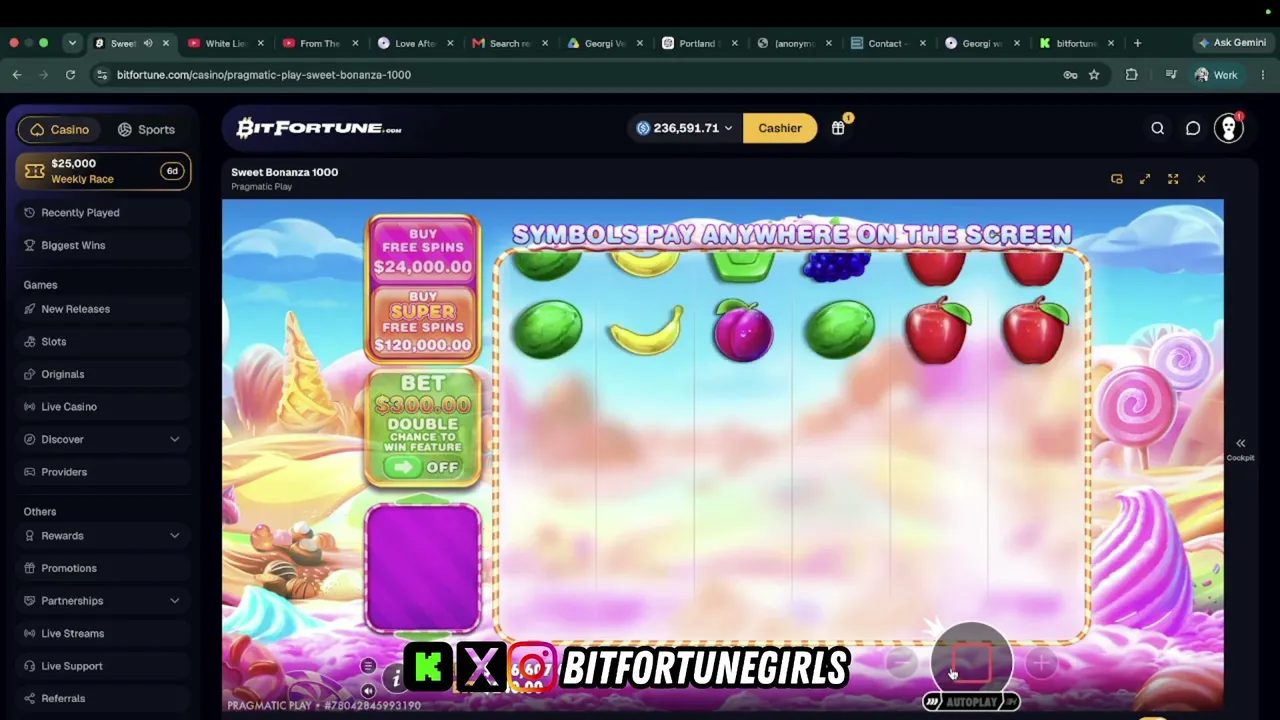This screenshot has height=720, width=1280.
Task: Open Live Casino
Action: coord(104,407)
